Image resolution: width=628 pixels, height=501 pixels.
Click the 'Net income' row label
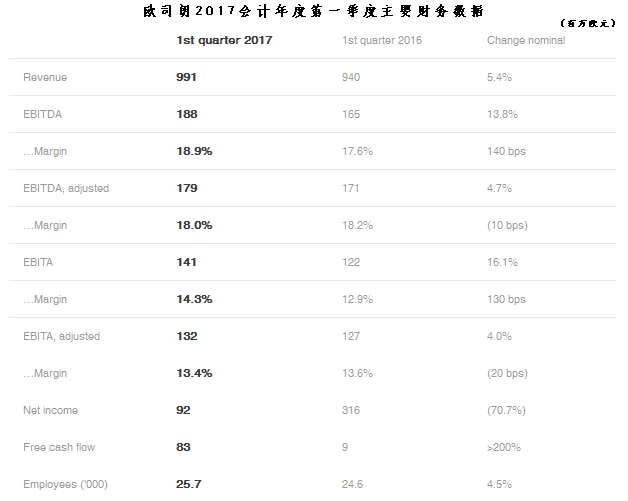tap(50, 410)
